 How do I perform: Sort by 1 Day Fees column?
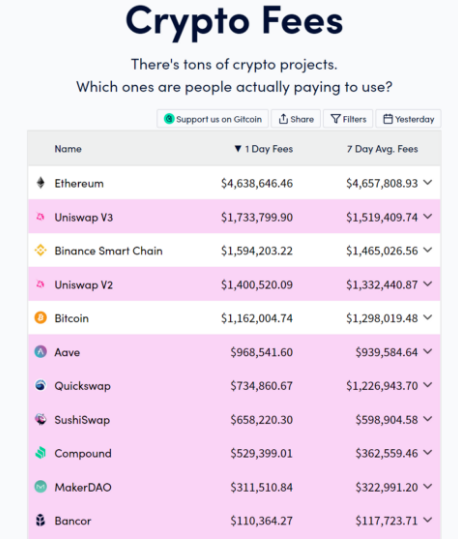[x=264, y=149]
